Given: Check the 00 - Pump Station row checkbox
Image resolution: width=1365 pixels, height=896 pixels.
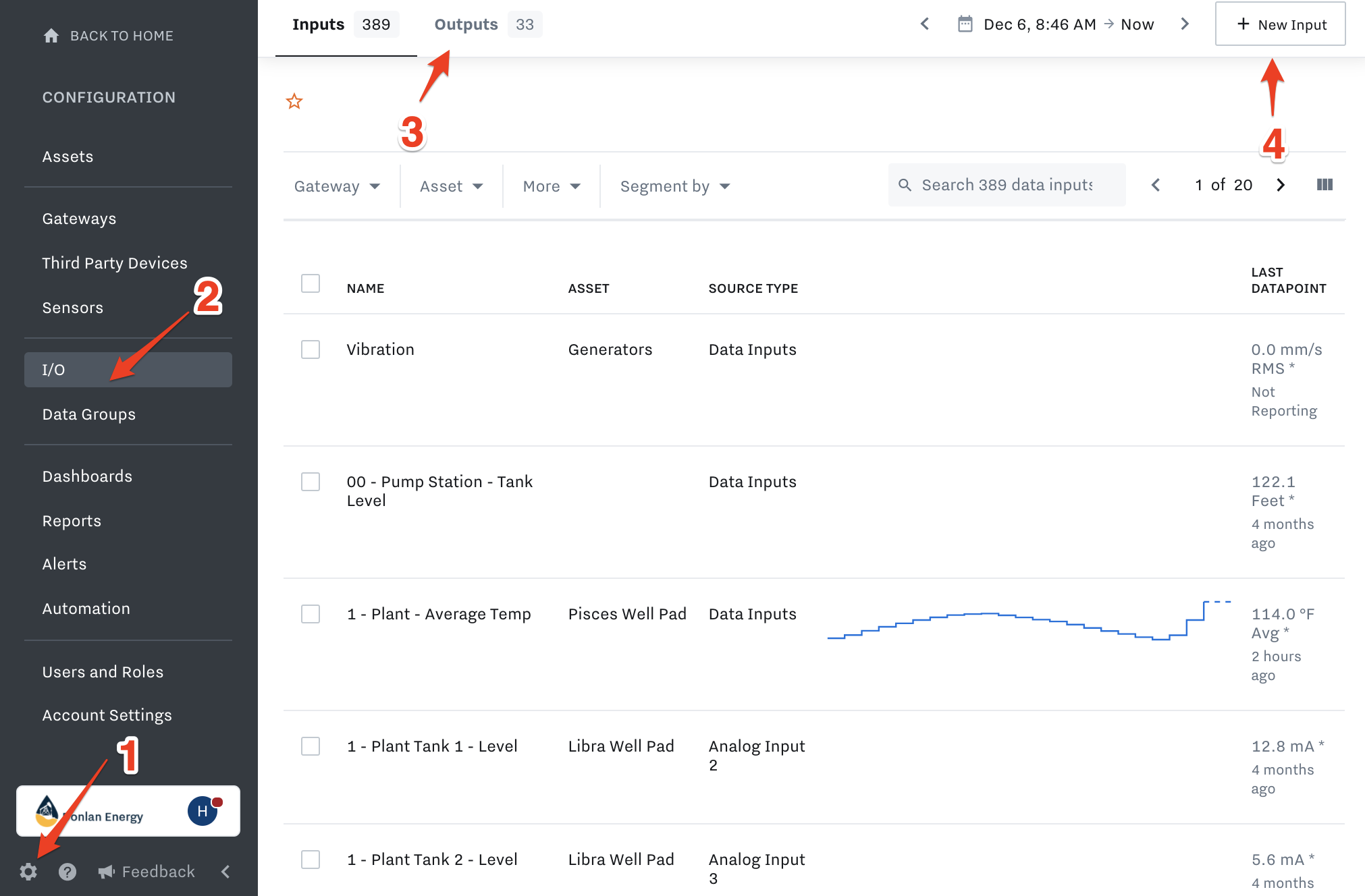Looking at the screenshot, I should [311, 482].
